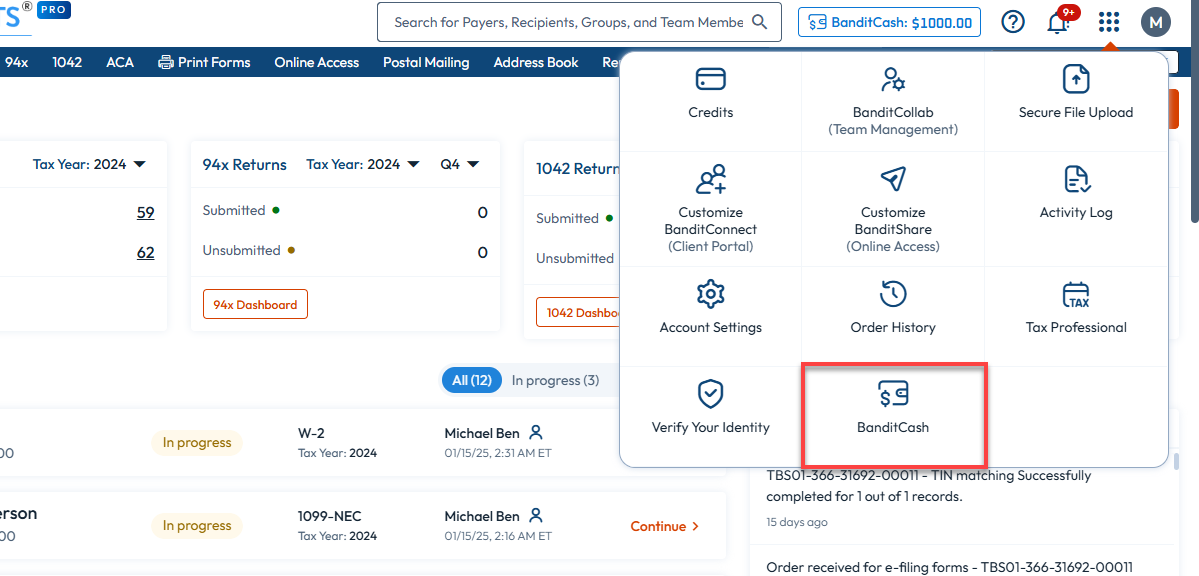
Task: Click 01/15/25, 2:31 AM ET timestamp
Action: tap(498, 453)
